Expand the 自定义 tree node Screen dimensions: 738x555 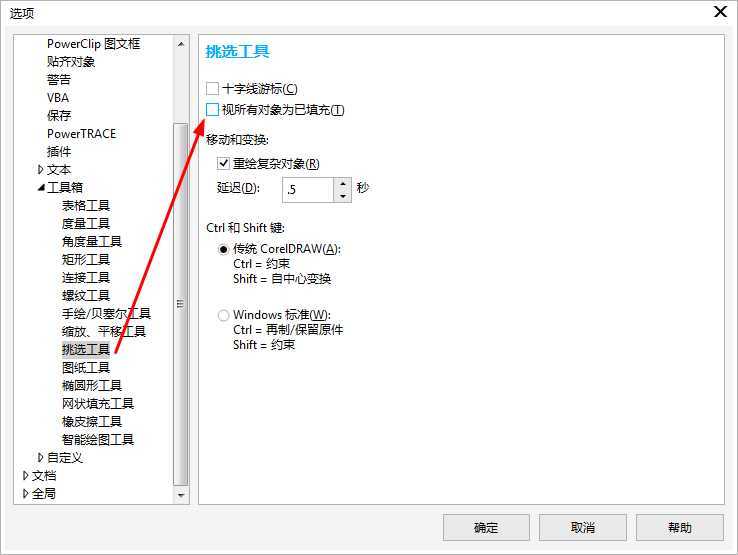pyautogui.click(x=41, y=458)
